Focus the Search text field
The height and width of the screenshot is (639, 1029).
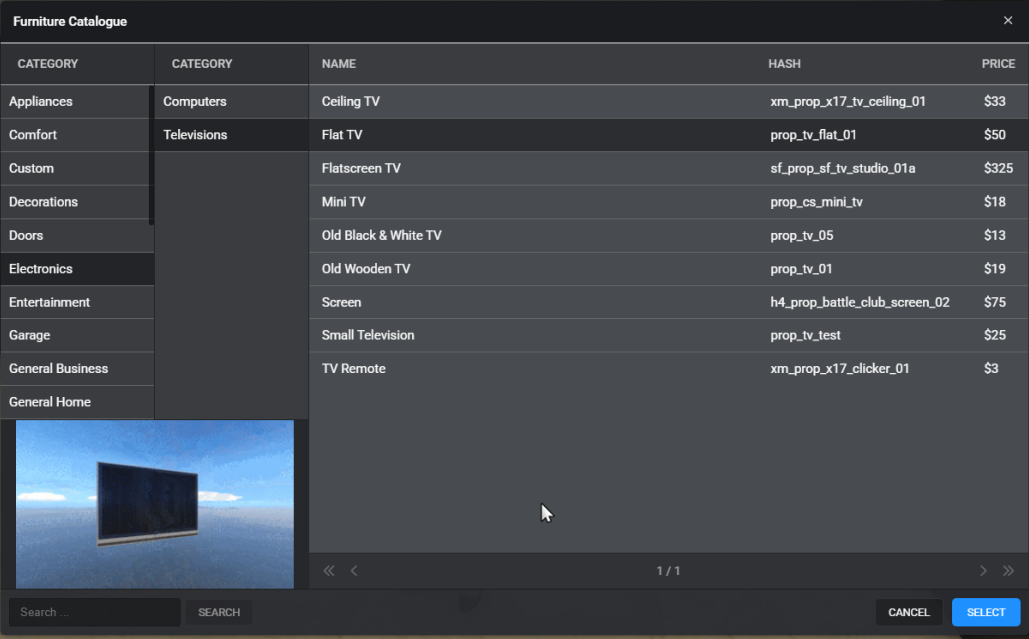pyautogui.click(x=94, y=612)
